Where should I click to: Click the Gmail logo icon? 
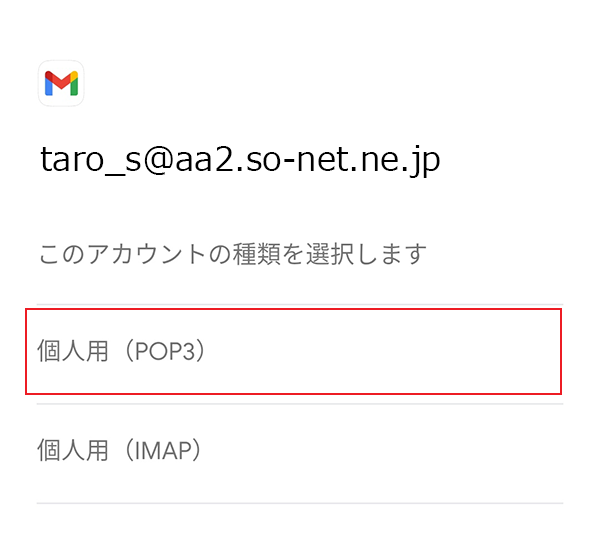coord(61,83)
